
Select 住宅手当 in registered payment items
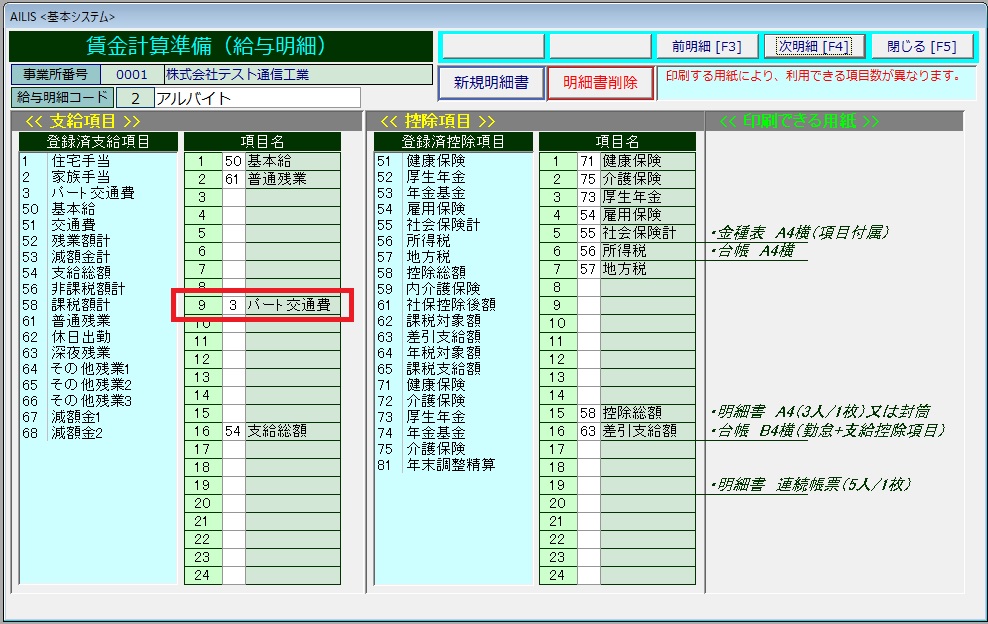tap(80, 161)
